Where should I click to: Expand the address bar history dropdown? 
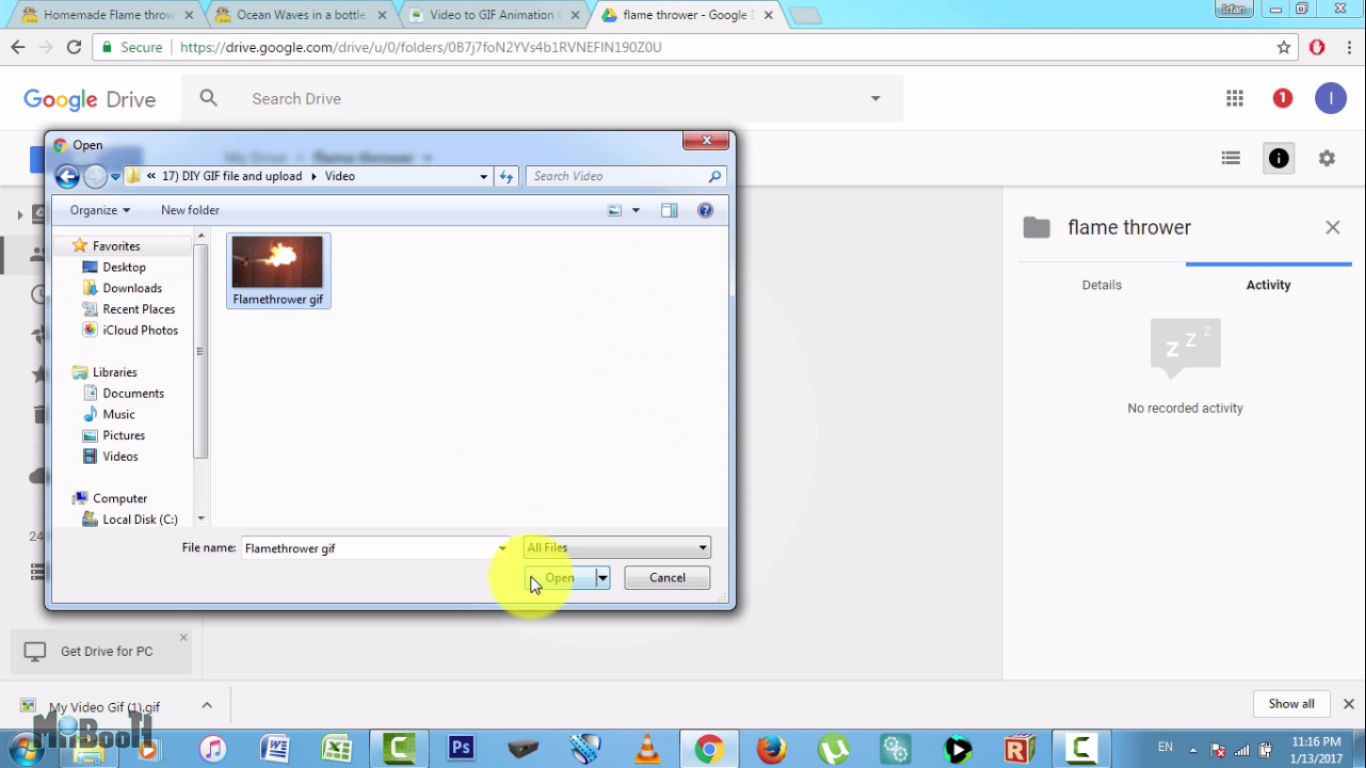484,177
